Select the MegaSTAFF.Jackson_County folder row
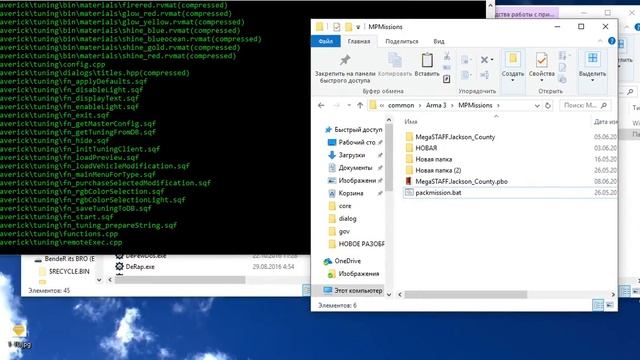This screenshot has height=360, width=640. [510, 137]
